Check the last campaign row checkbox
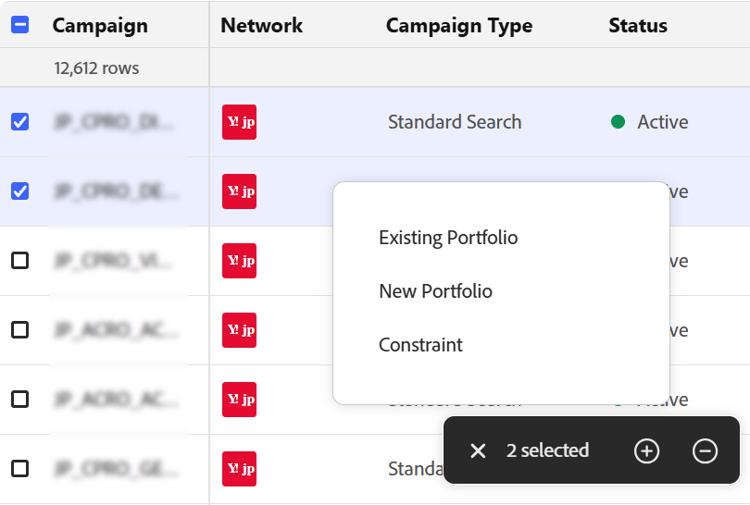 point(20,468)
